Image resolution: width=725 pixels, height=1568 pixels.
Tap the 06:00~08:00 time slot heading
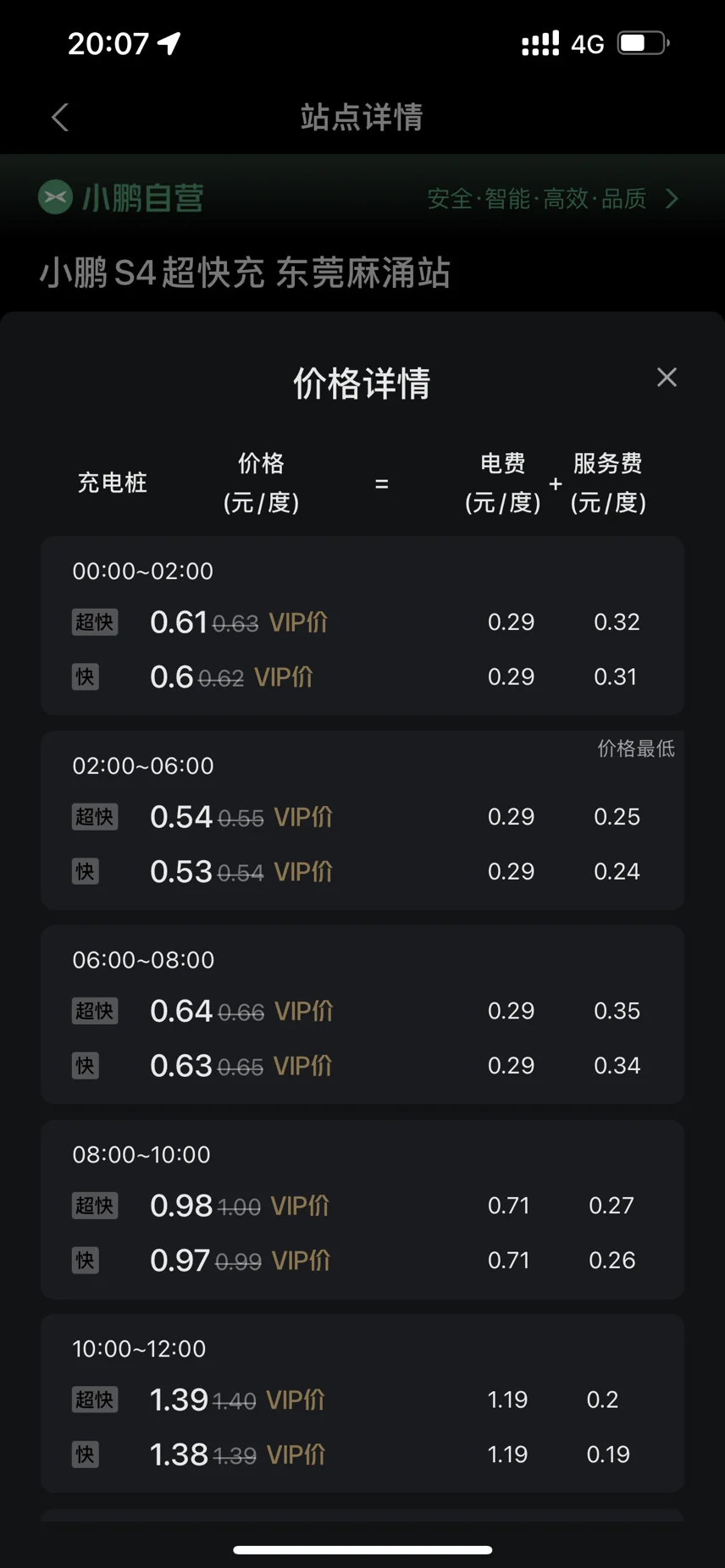pyautogui.click(x=143, y=960)
